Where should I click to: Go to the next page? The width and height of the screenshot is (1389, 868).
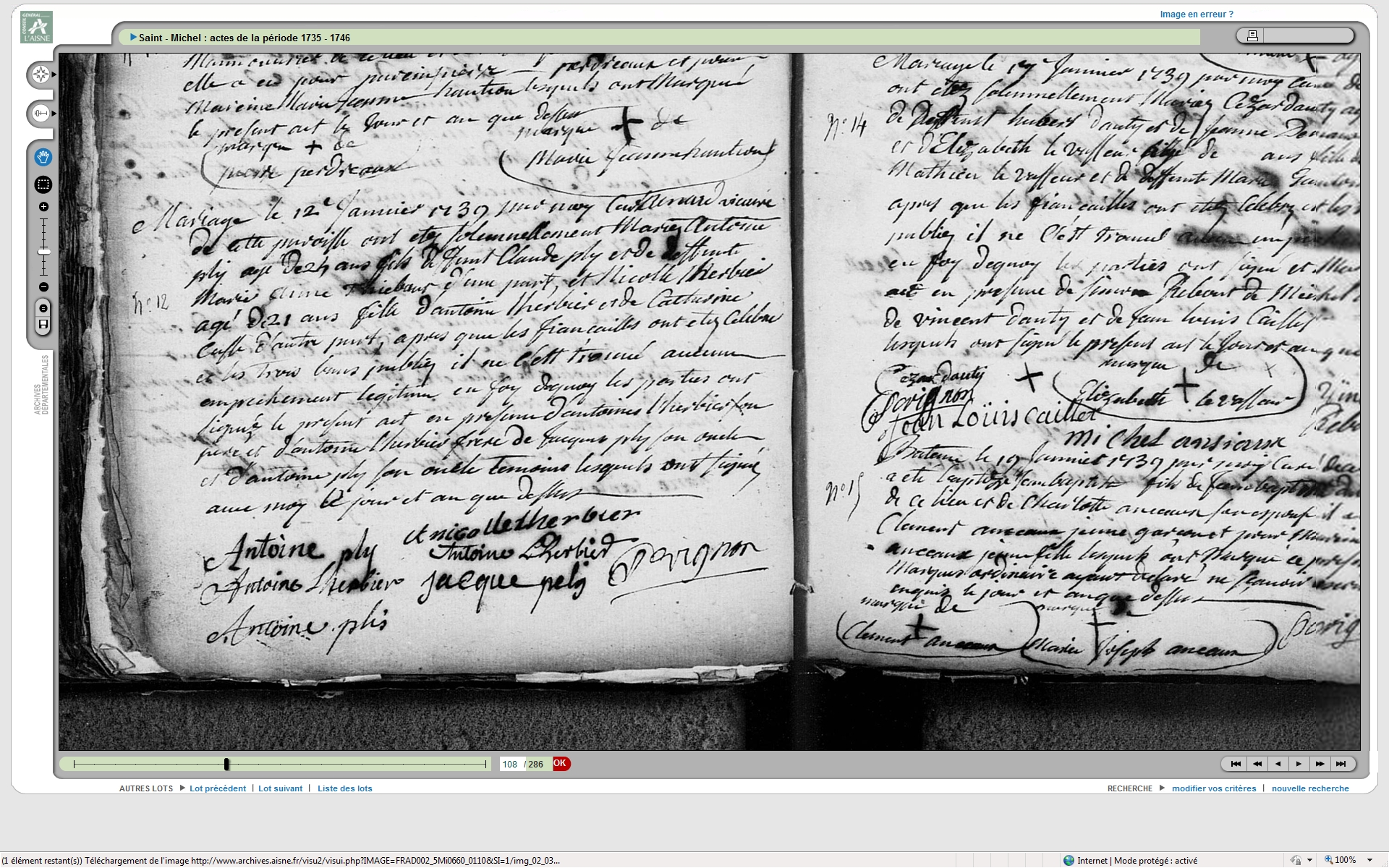coord(1299,764)
